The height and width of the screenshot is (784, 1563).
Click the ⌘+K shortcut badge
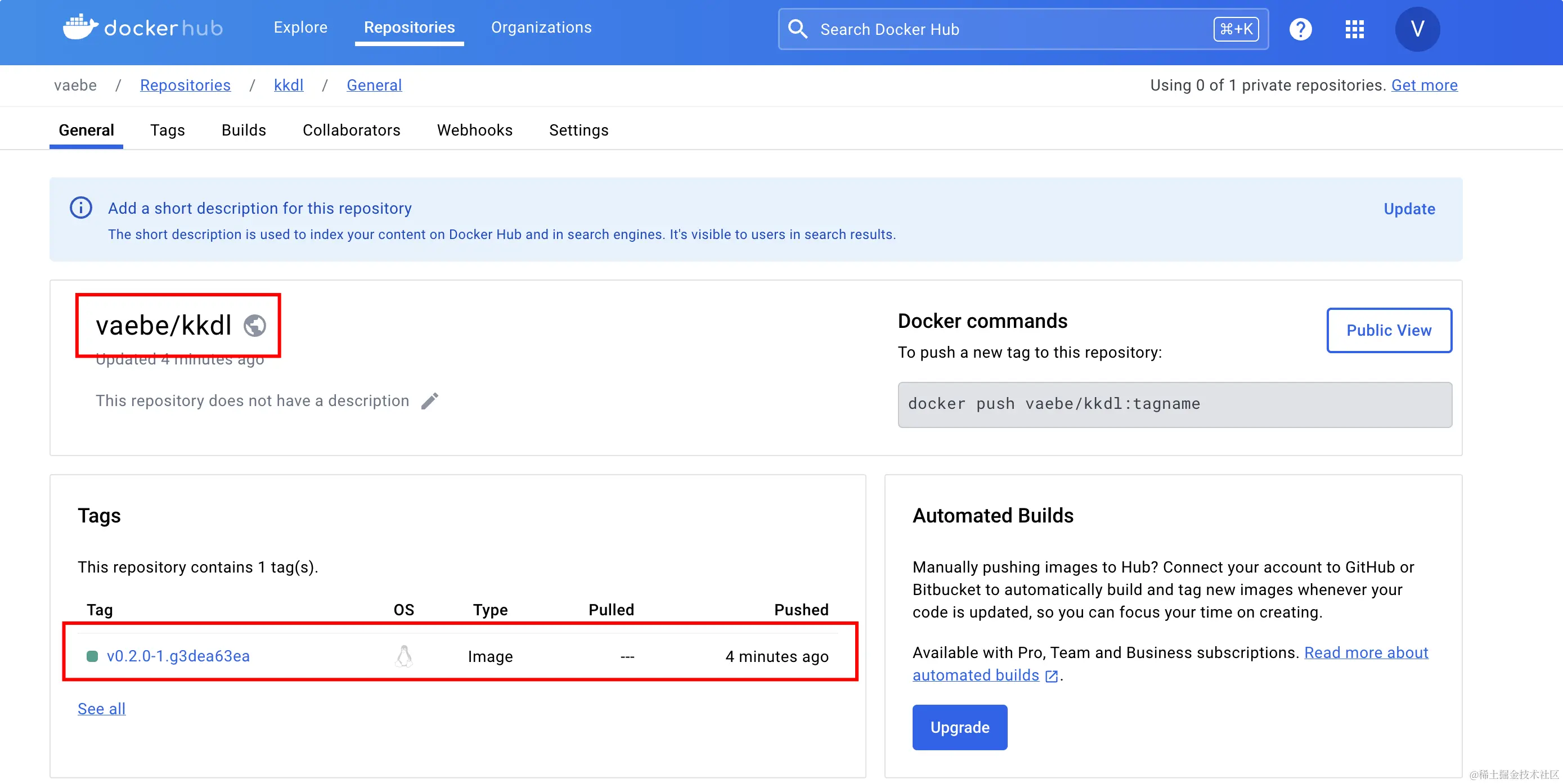coord(1236,29)
